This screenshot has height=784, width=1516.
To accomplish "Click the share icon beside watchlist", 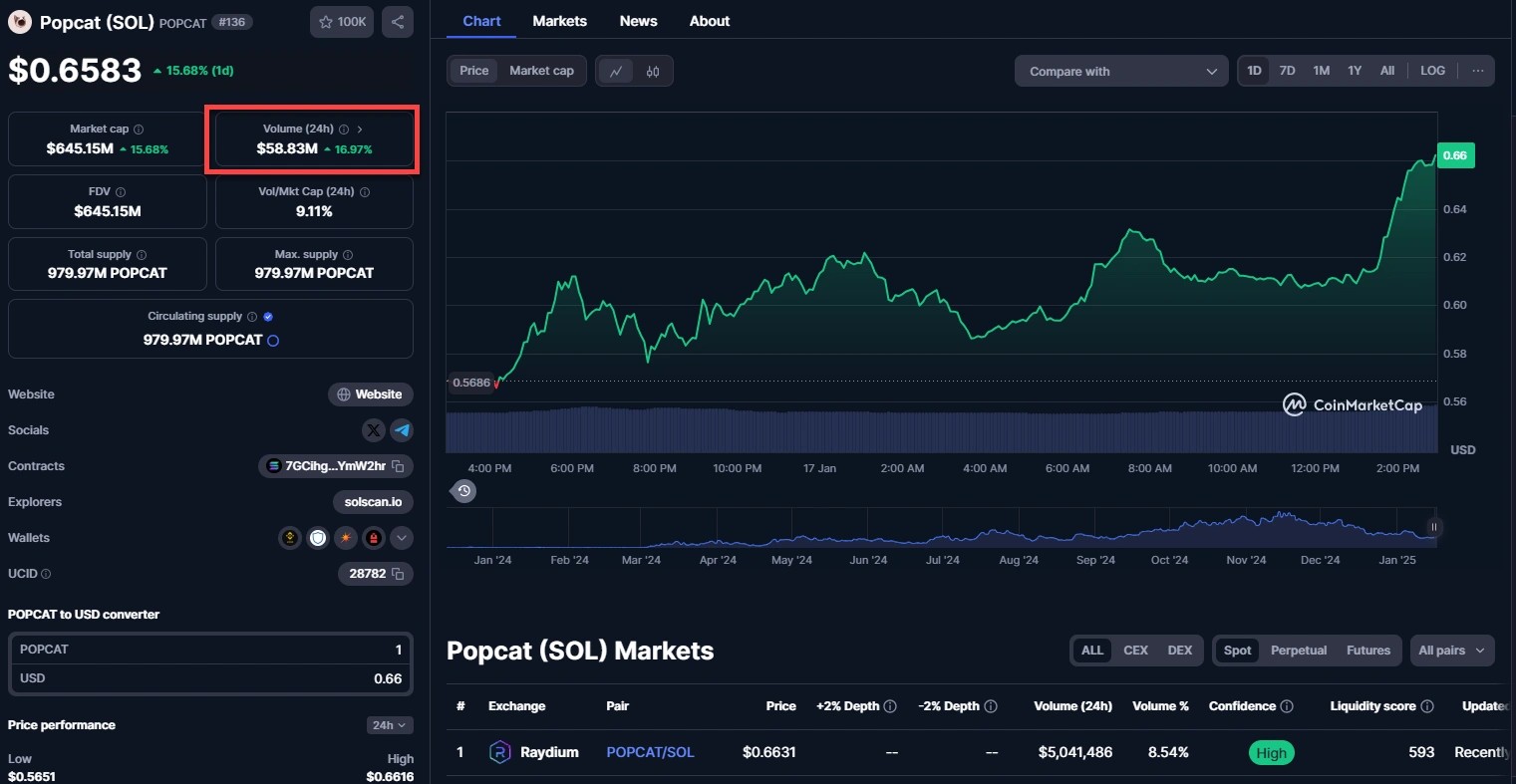I will (x=397, y=22).
